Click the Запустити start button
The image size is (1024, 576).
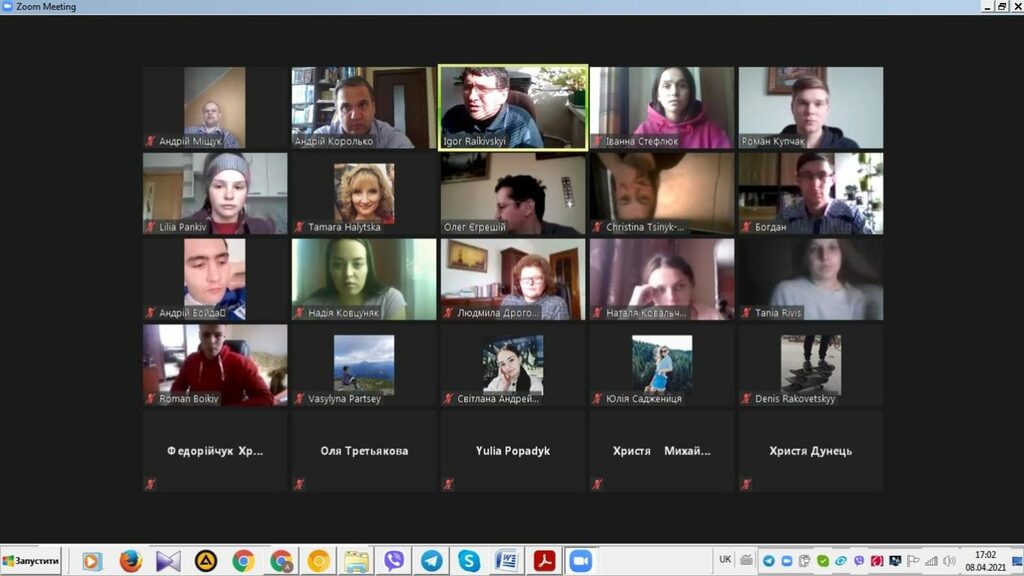[31, 561]
